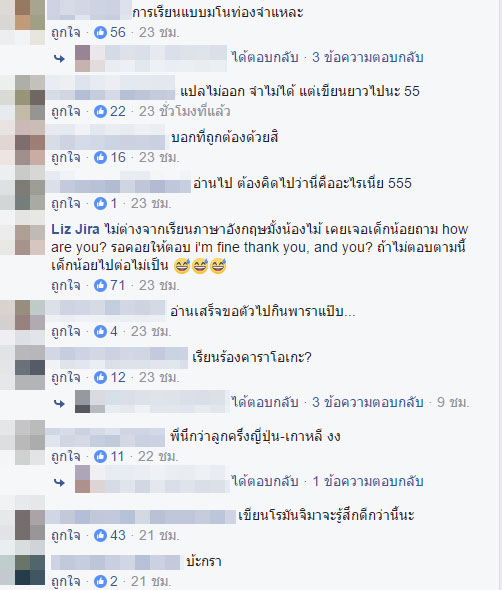Click the like count 71 on Liz Jira's comment
502x590 pixels.
(x=118, y=285)
